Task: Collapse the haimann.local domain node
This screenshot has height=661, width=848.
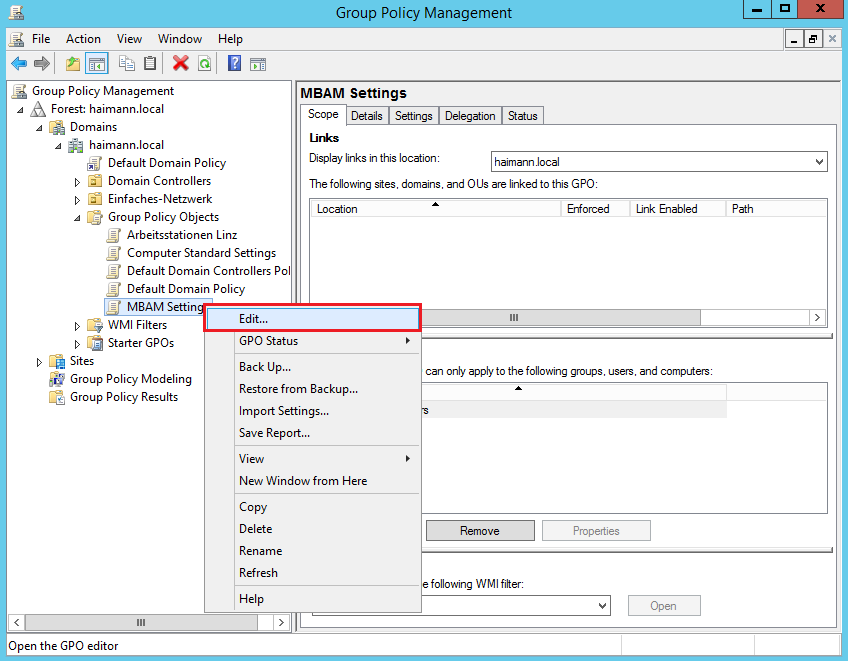Action: (x=58, y=146)
